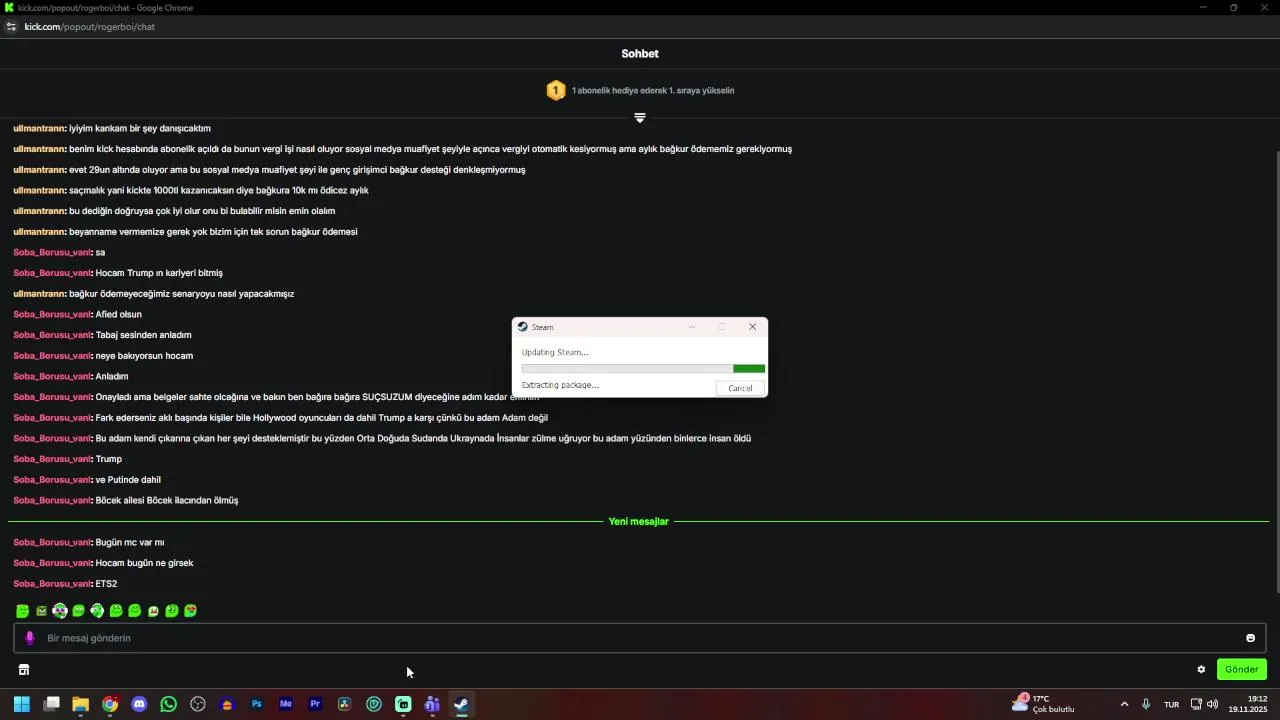Click the Steam logo in dialog title bar
The height and width of the screenshot is (720, 1280).
pyautogui.click(x=522, y=327)
